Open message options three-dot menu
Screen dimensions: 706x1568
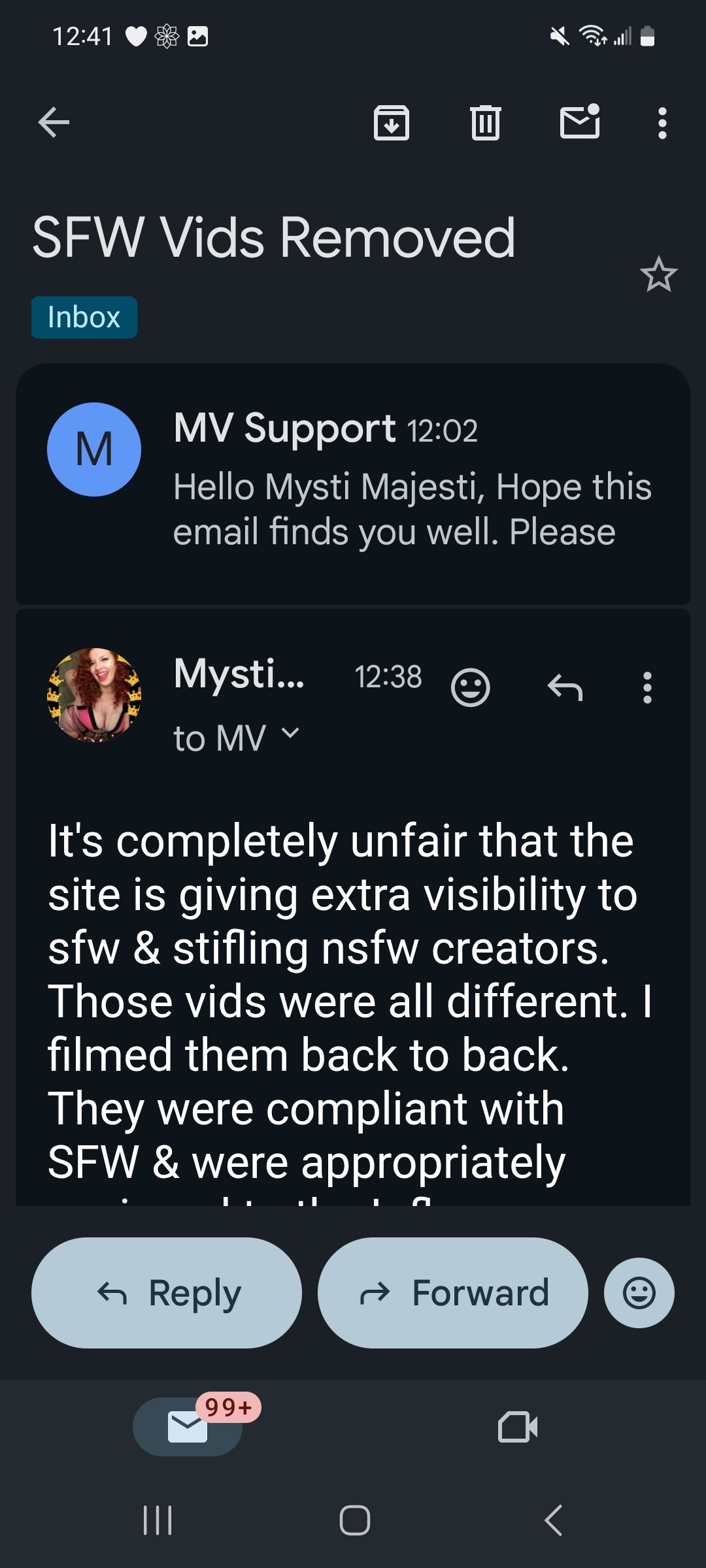pos(647,687)
